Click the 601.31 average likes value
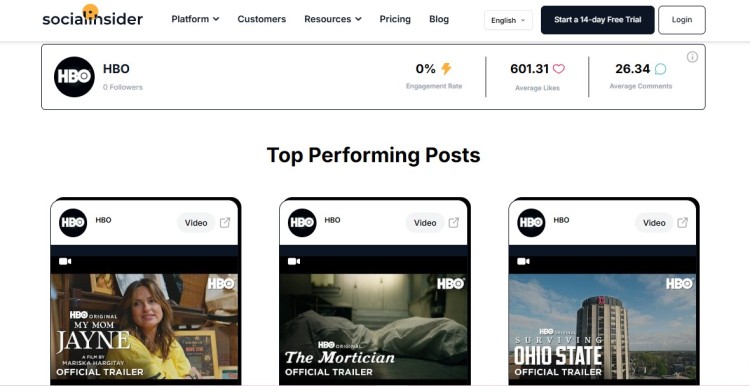750x386 pixels. pyautogui.click(x=529, y=69)
